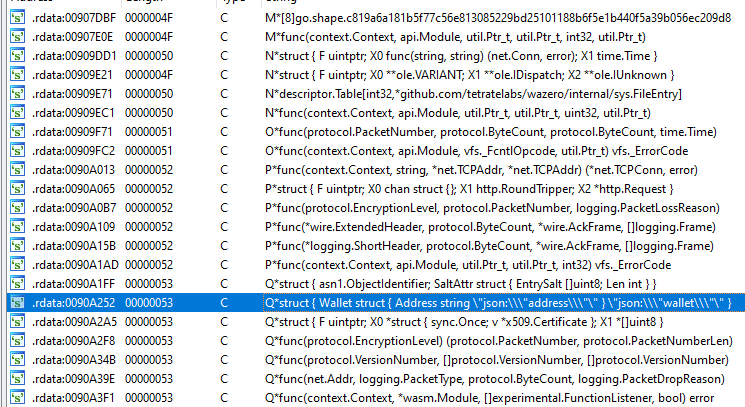This screenshot has width=745, height=407.
Task: Click type C in row .rdata:0090A3F1
Action: point(224,398)
